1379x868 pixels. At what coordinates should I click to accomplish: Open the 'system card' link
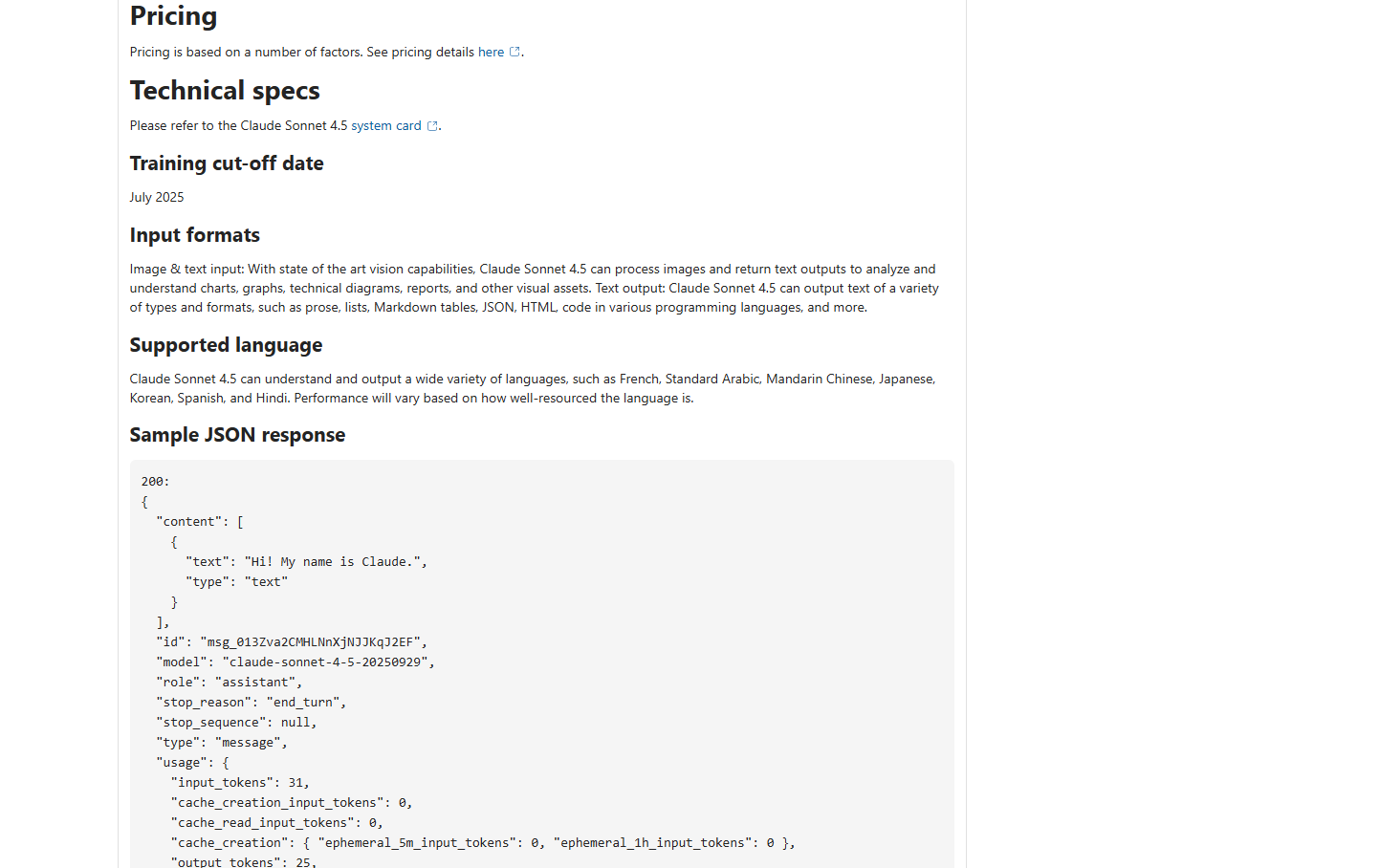385,126
